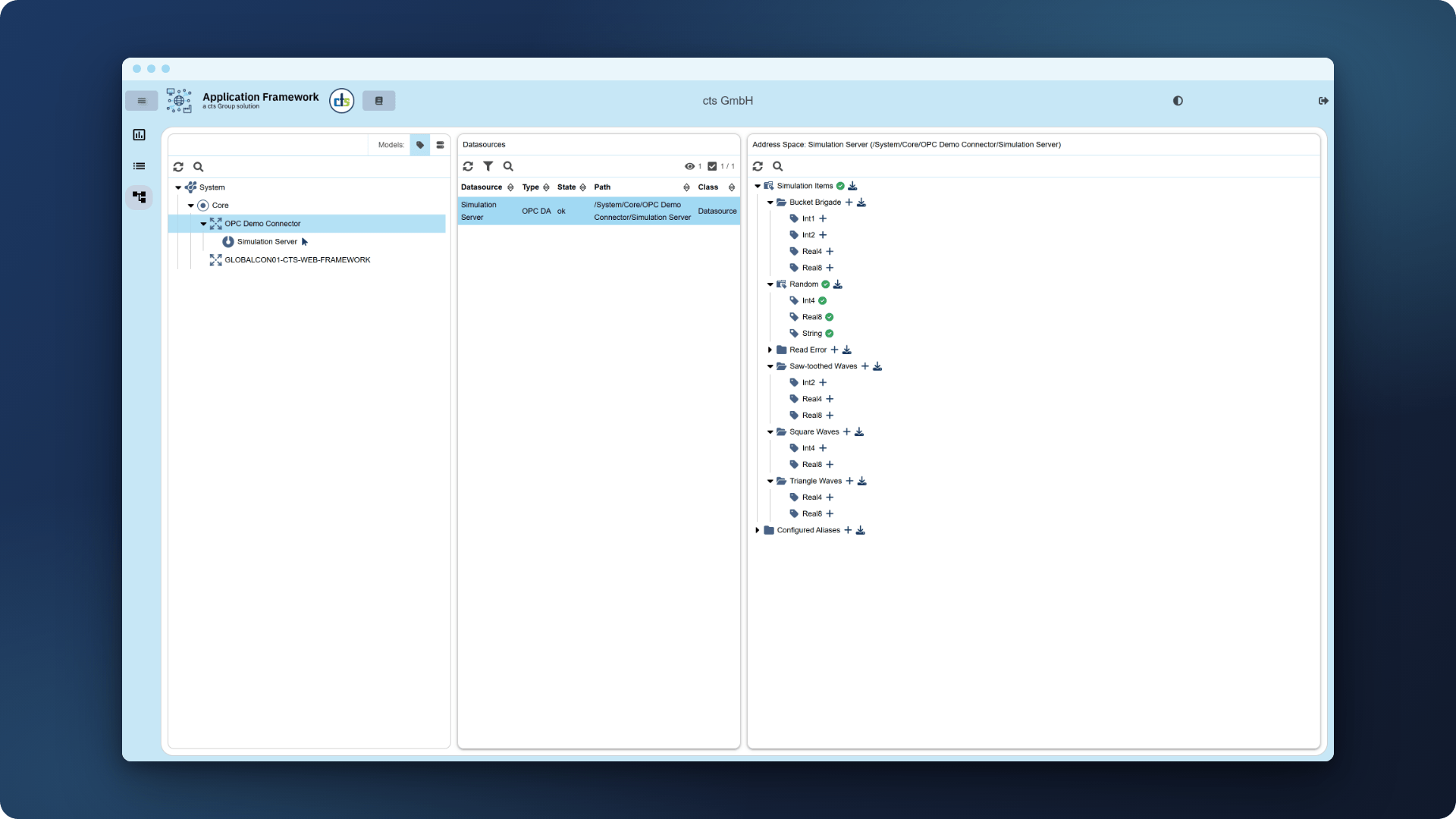The height and width of the screenshot is (819, 1456).
Task: Download the Bucket Brigade folder
Action: pyautogui.click(x=861, y=202)
